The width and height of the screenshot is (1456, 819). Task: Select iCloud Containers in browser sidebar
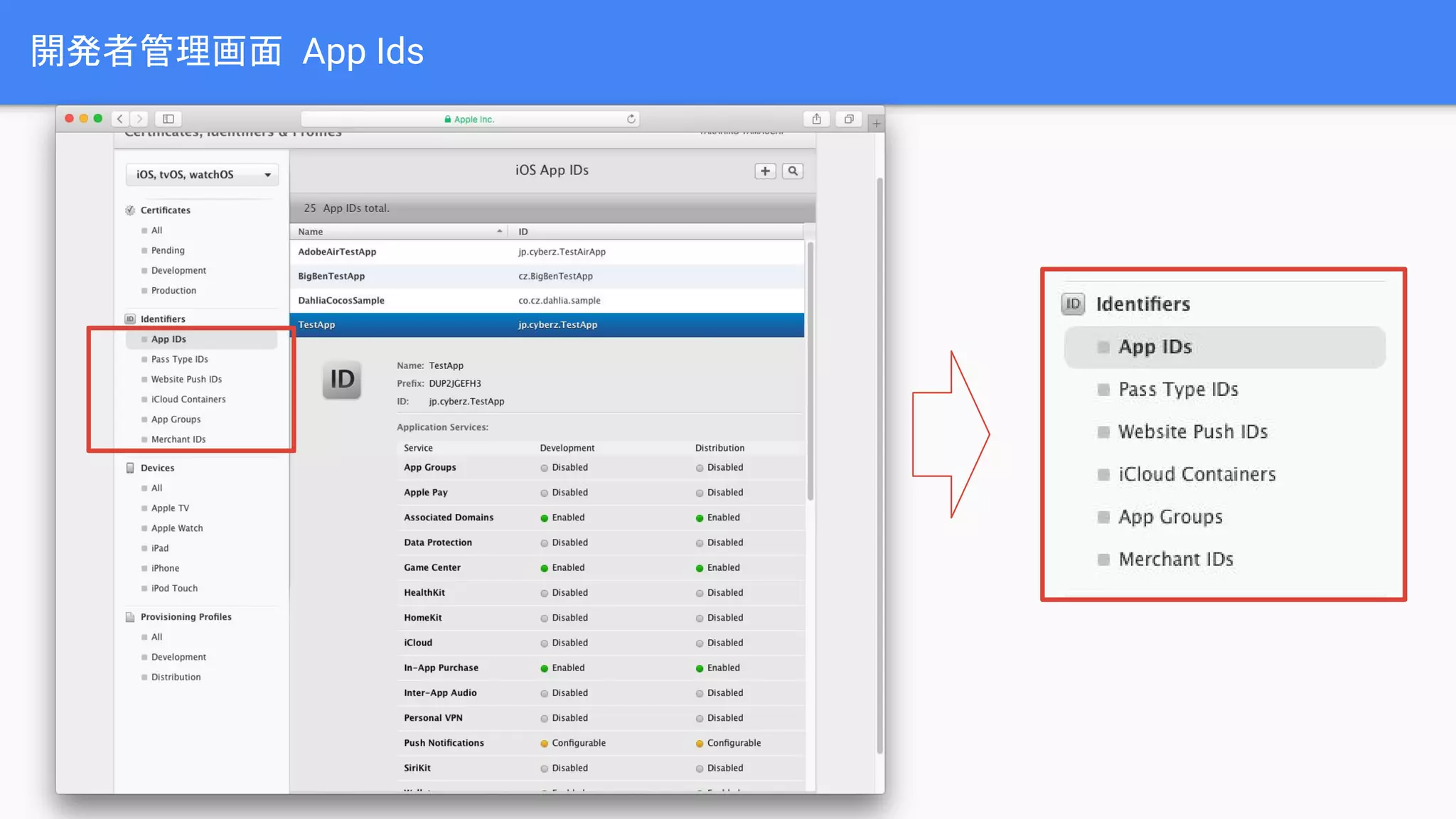pos(188,400)
